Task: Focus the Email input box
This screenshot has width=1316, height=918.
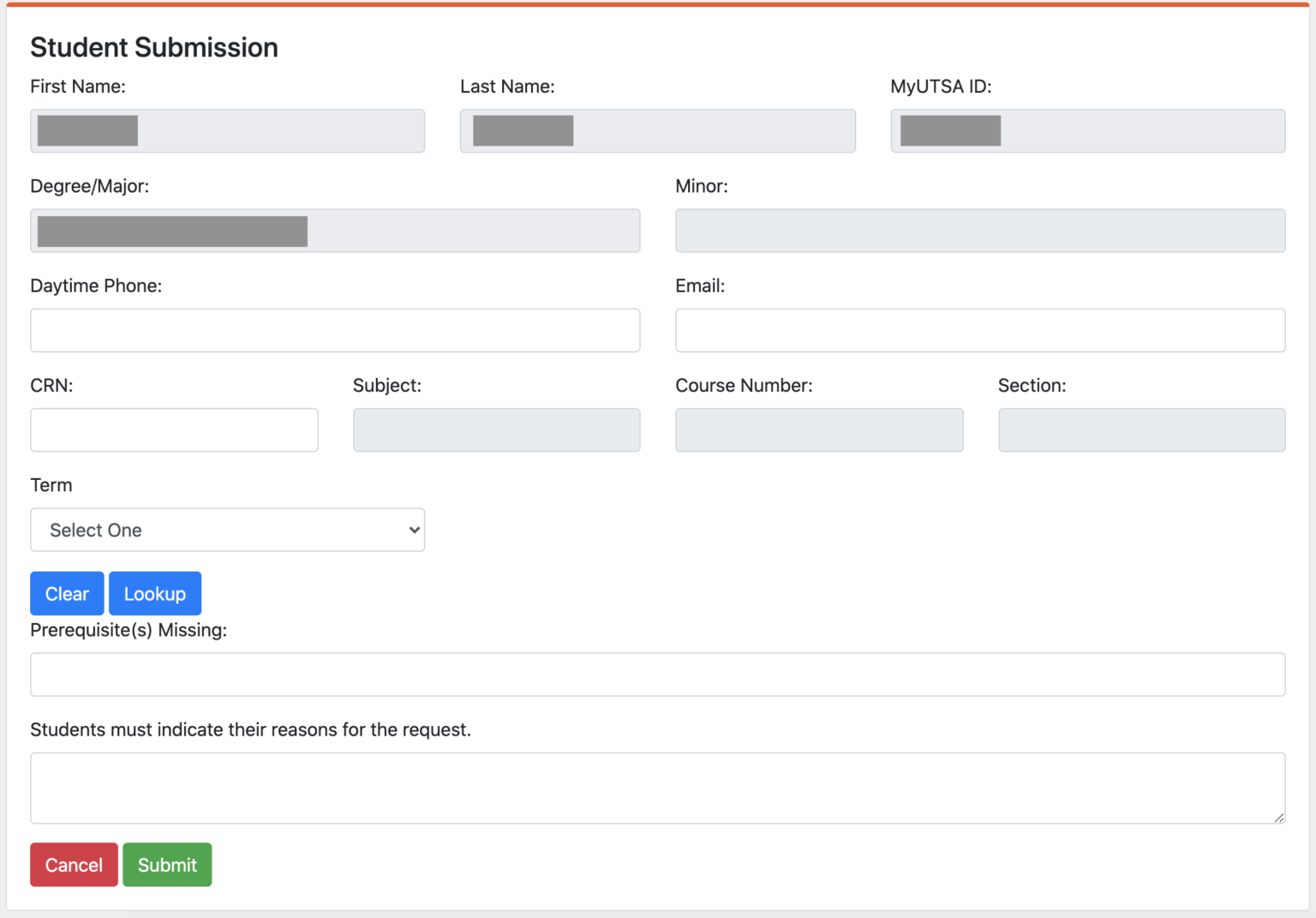Action: click(x=979, y=330)
